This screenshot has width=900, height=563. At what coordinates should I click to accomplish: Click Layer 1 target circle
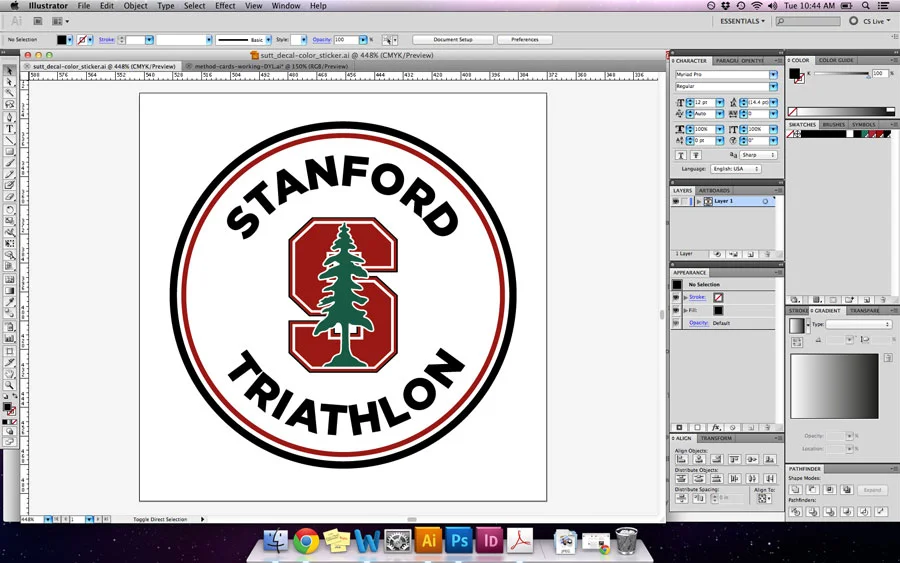pos(765,201)
